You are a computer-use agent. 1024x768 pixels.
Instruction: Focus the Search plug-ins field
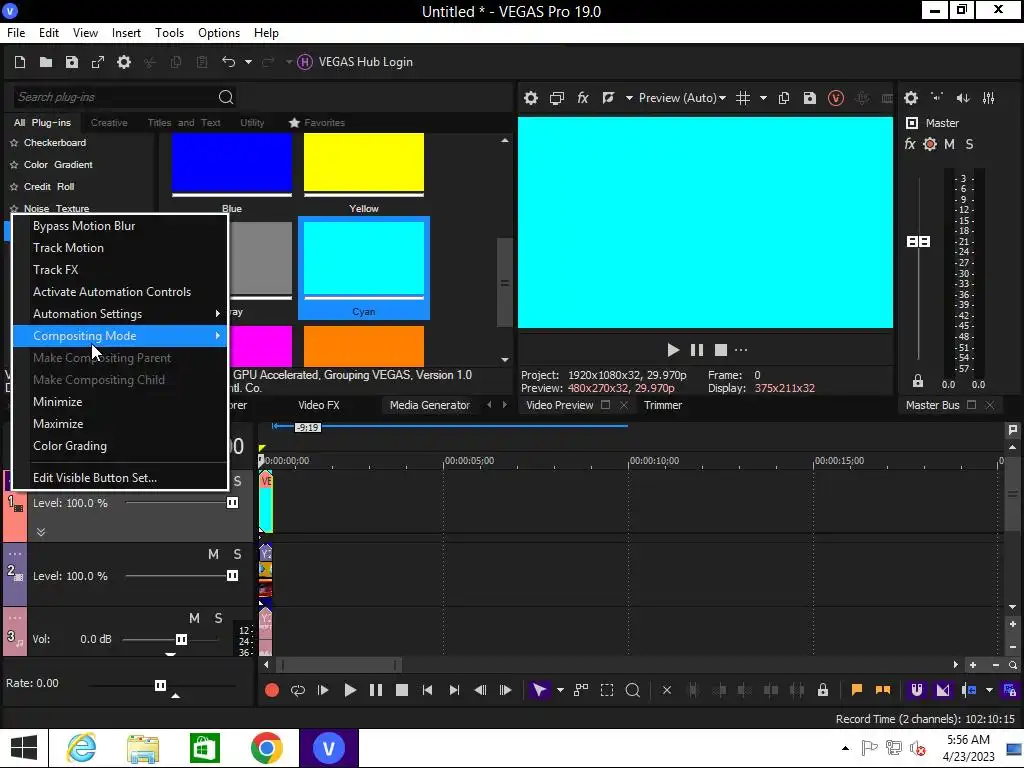[x=114, y=97]
